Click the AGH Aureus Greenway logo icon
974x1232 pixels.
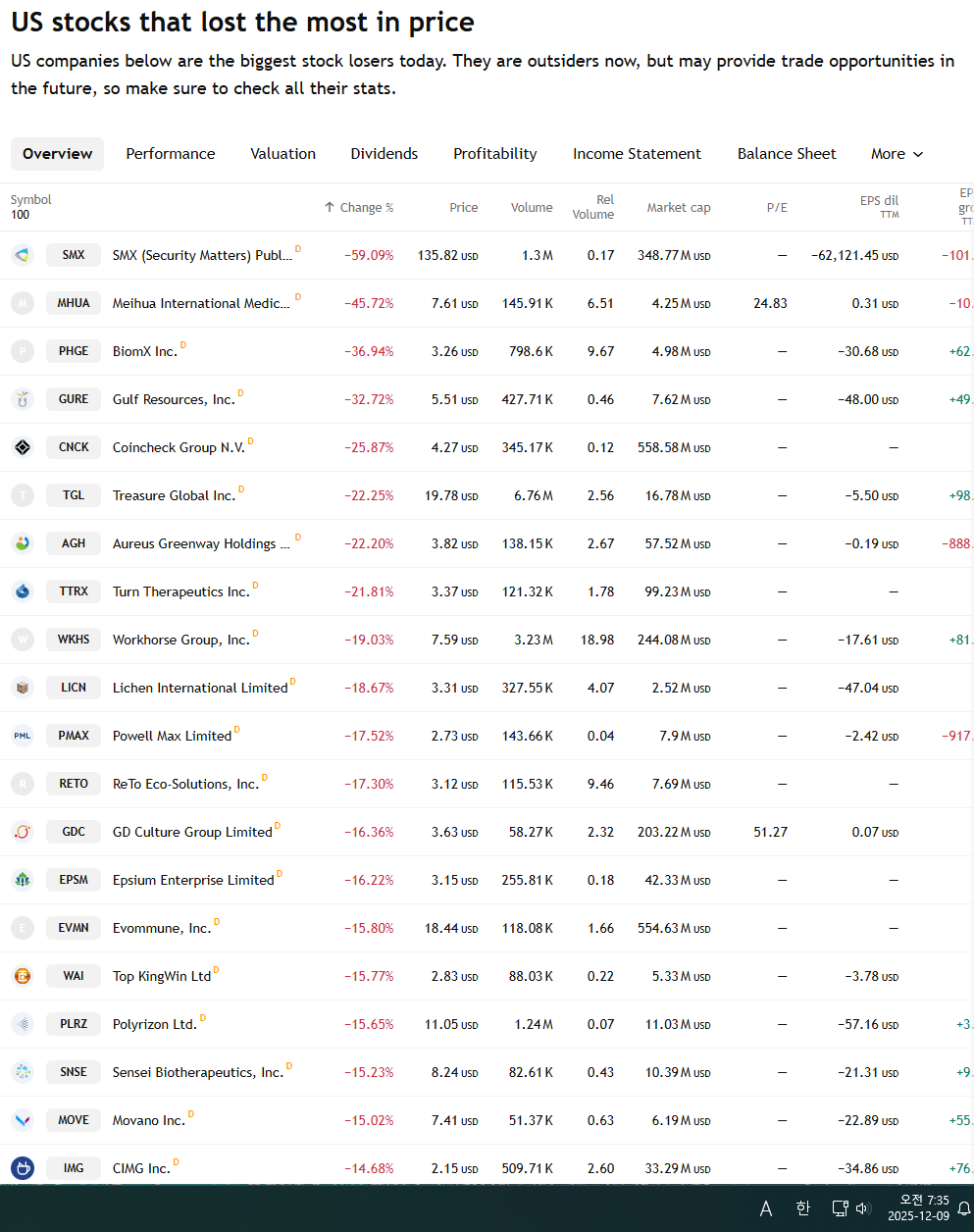coord(23,543)
